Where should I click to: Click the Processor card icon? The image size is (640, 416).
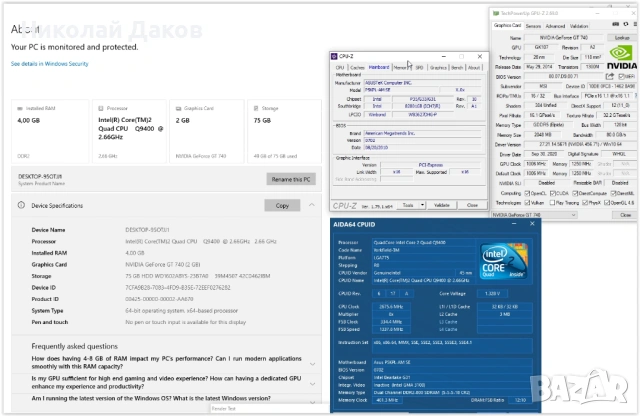(101, 109)
